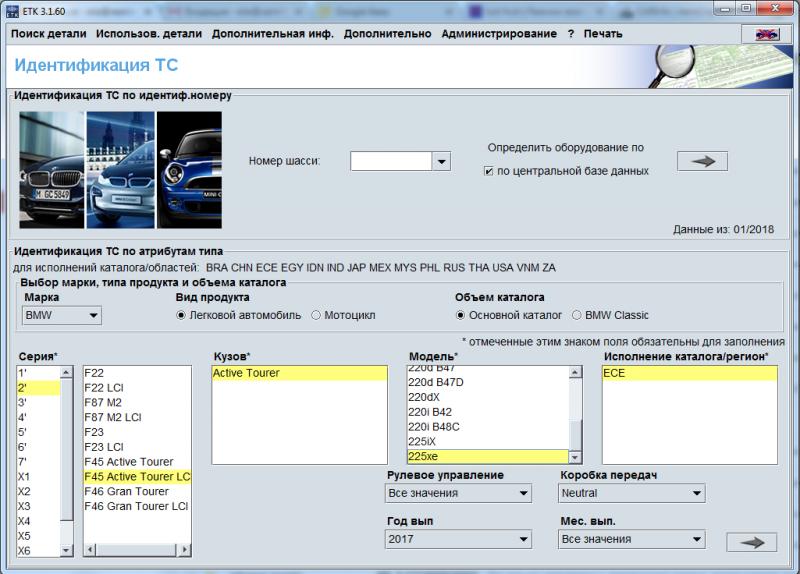Select model 225iX
This screenshot has height=574, width=800.
[488, 441]
